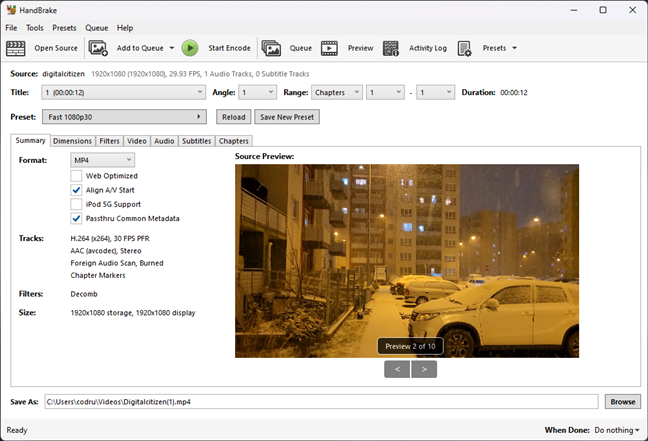The image size is (648, 441).
Task: Expand the Title dropdown
Action: 123,92
